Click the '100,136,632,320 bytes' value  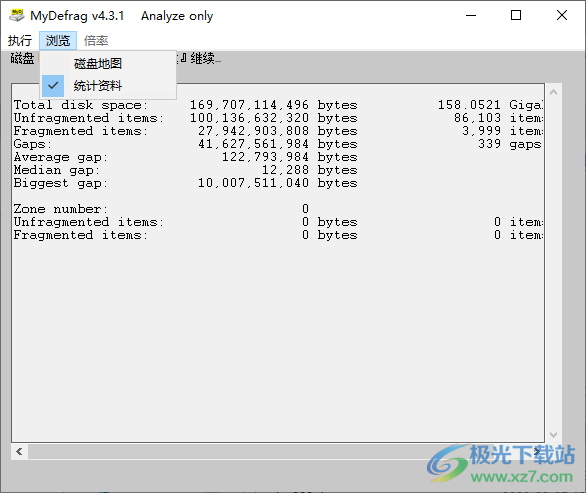[x=274, y=118]
